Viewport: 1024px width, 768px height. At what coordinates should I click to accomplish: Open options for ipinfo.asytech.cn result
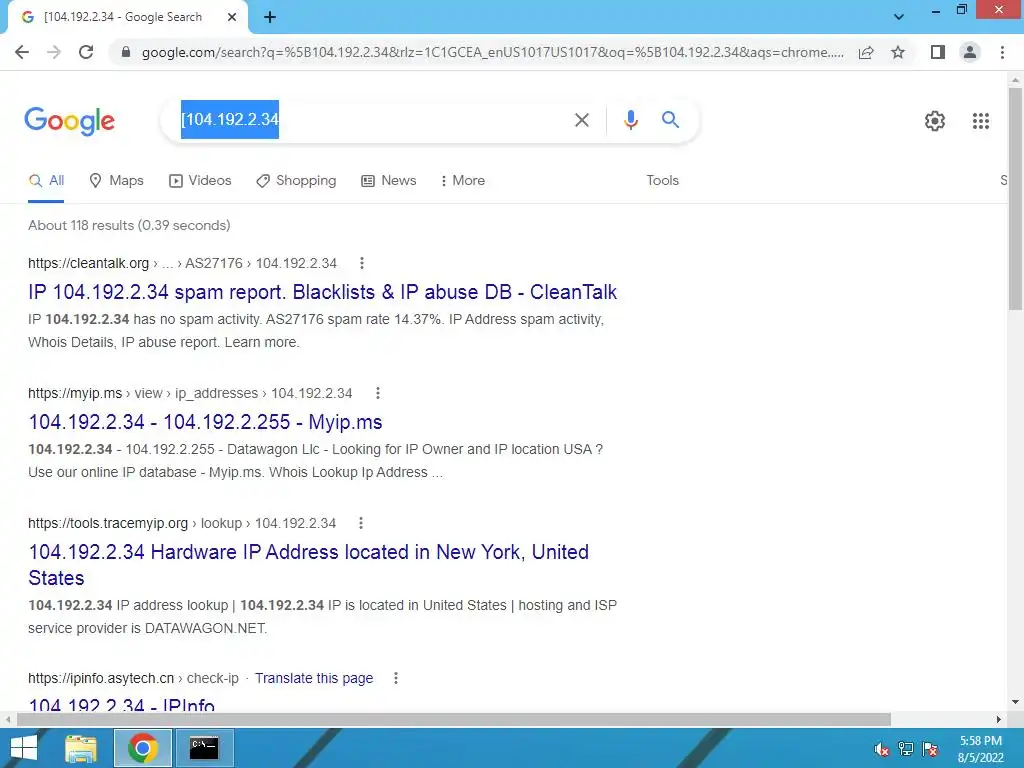click(x=395, y=678)
